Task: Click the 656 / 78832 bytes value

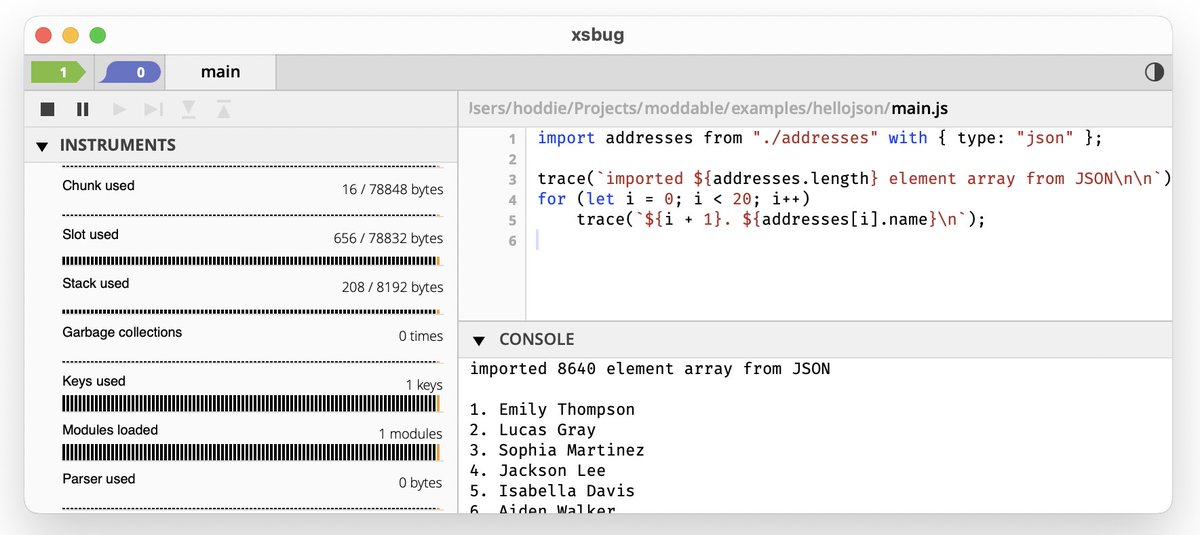Action: 388,238
